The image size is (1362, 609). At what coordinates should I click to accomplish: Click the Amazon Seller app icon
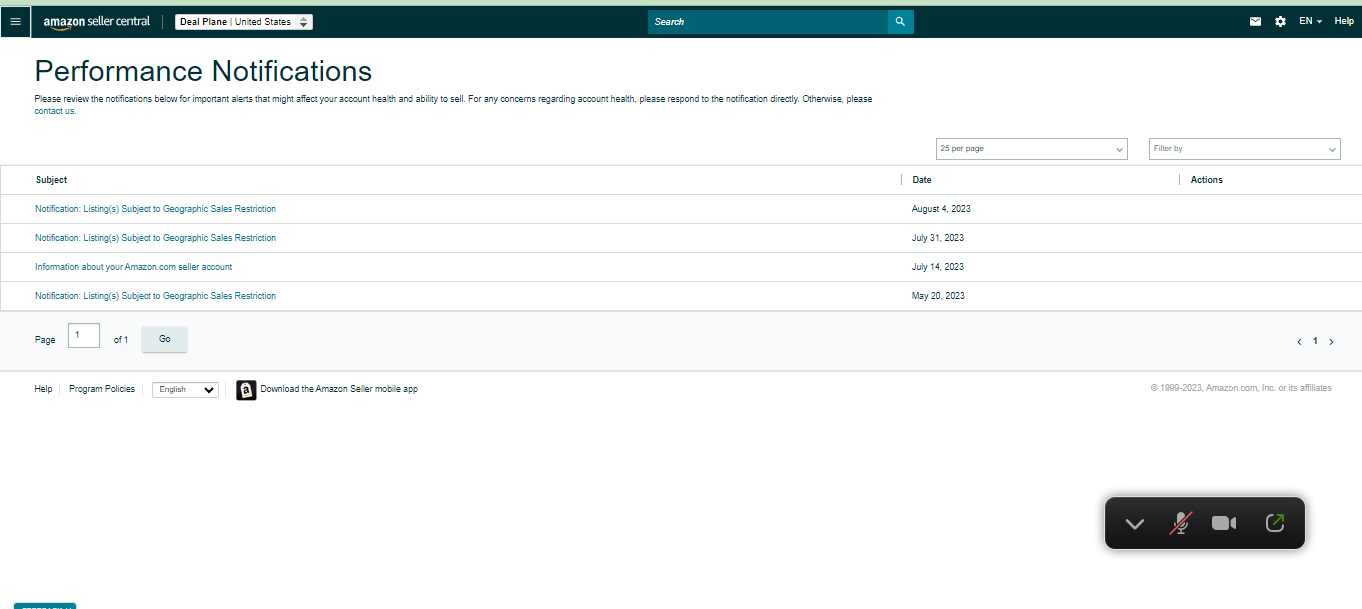click(246, 390)
